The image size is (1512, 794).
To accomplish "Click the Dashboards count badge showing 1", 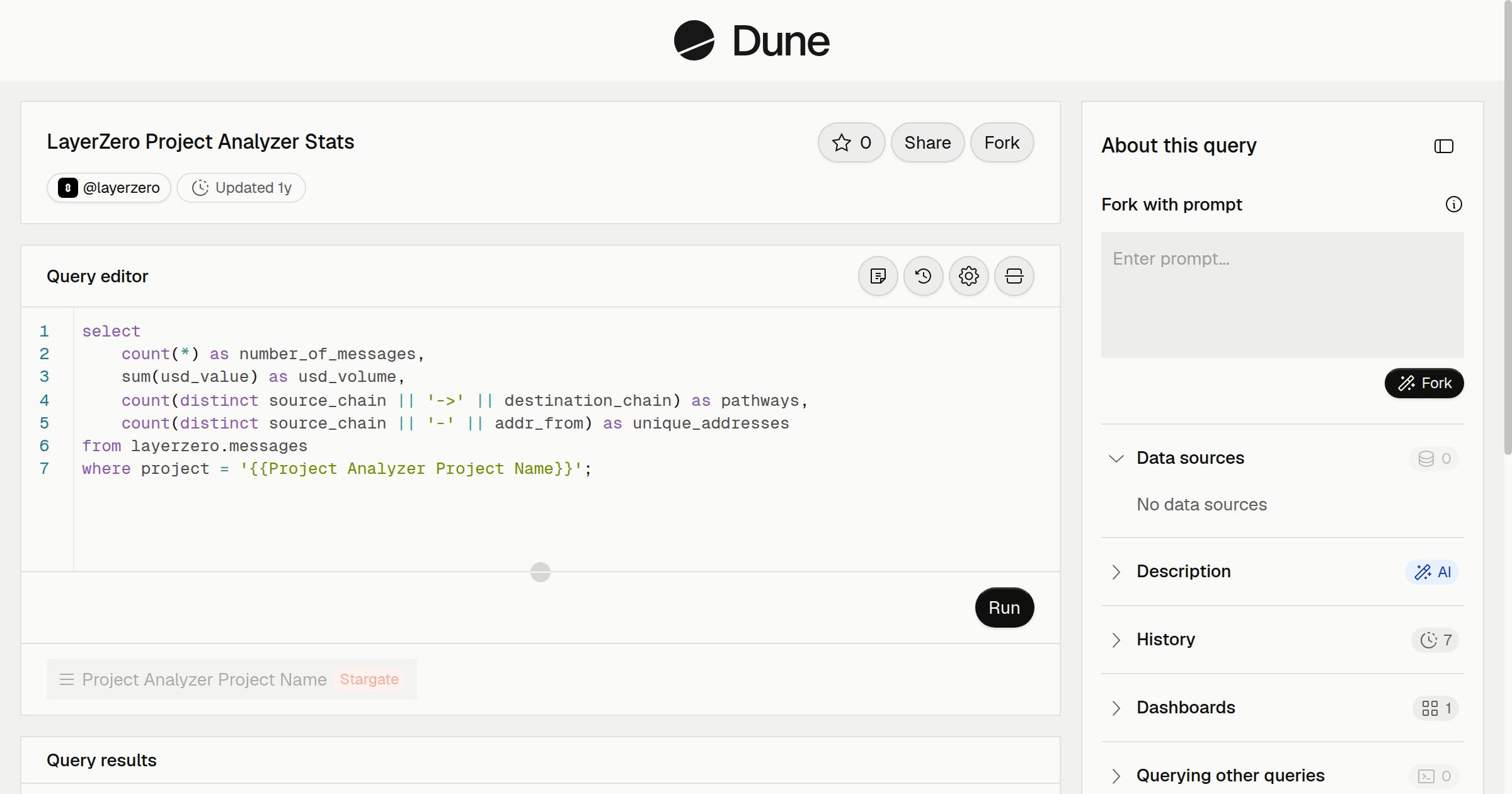I will (1436, 708).
